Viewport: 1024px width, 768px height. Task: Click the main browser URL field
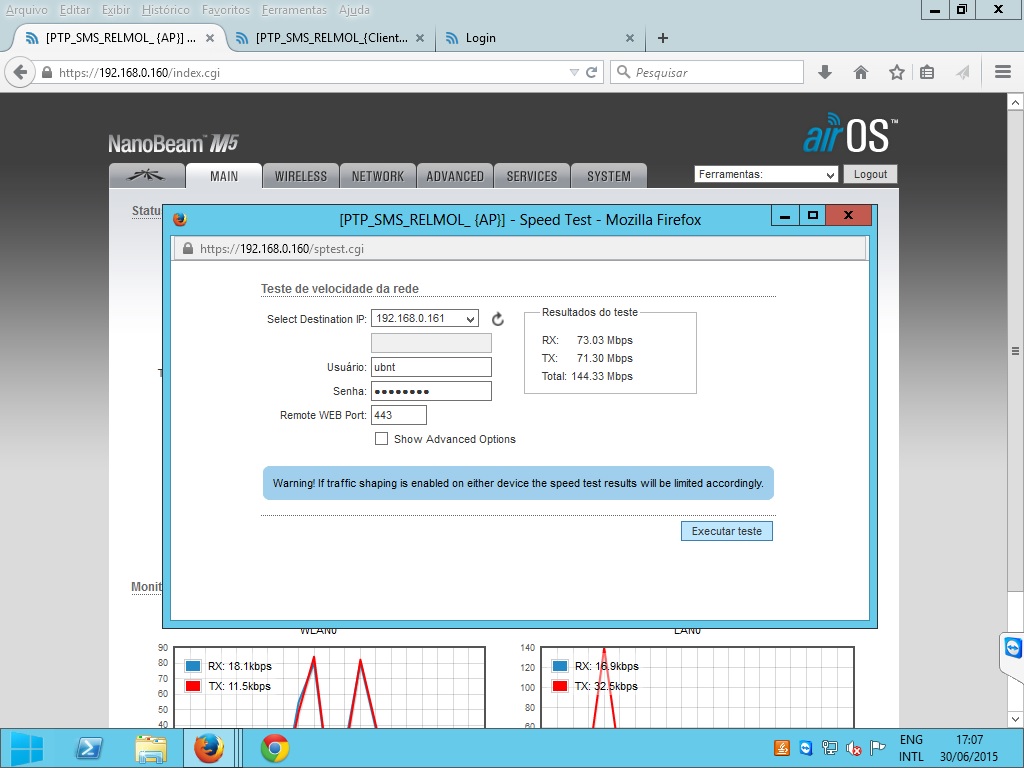point(313,72)
